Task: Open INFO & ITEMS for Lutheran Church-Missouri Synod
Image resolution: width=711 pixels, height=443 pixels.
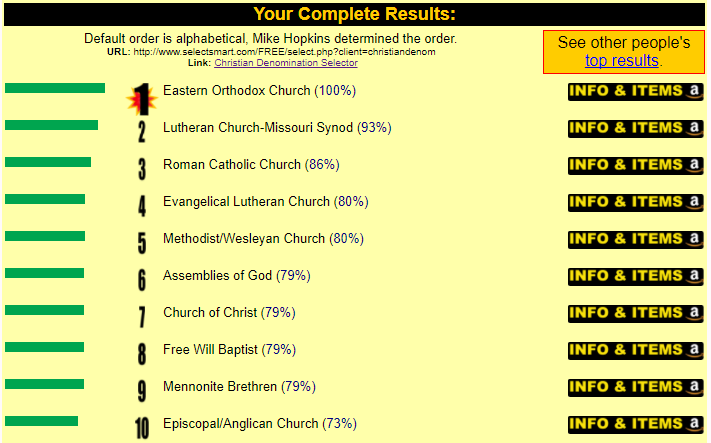Action: click(635, 129)
